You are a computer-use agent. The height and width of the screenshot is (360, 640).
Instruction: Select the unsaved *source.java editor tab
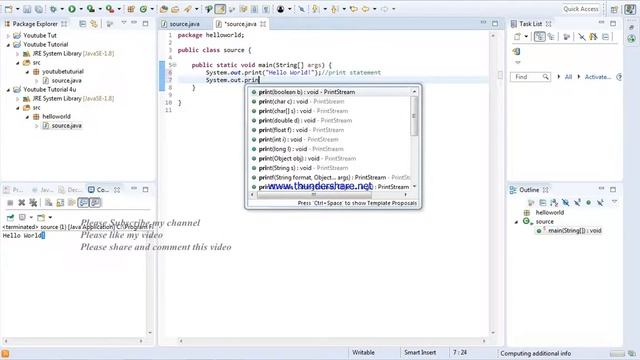point(241,24)
